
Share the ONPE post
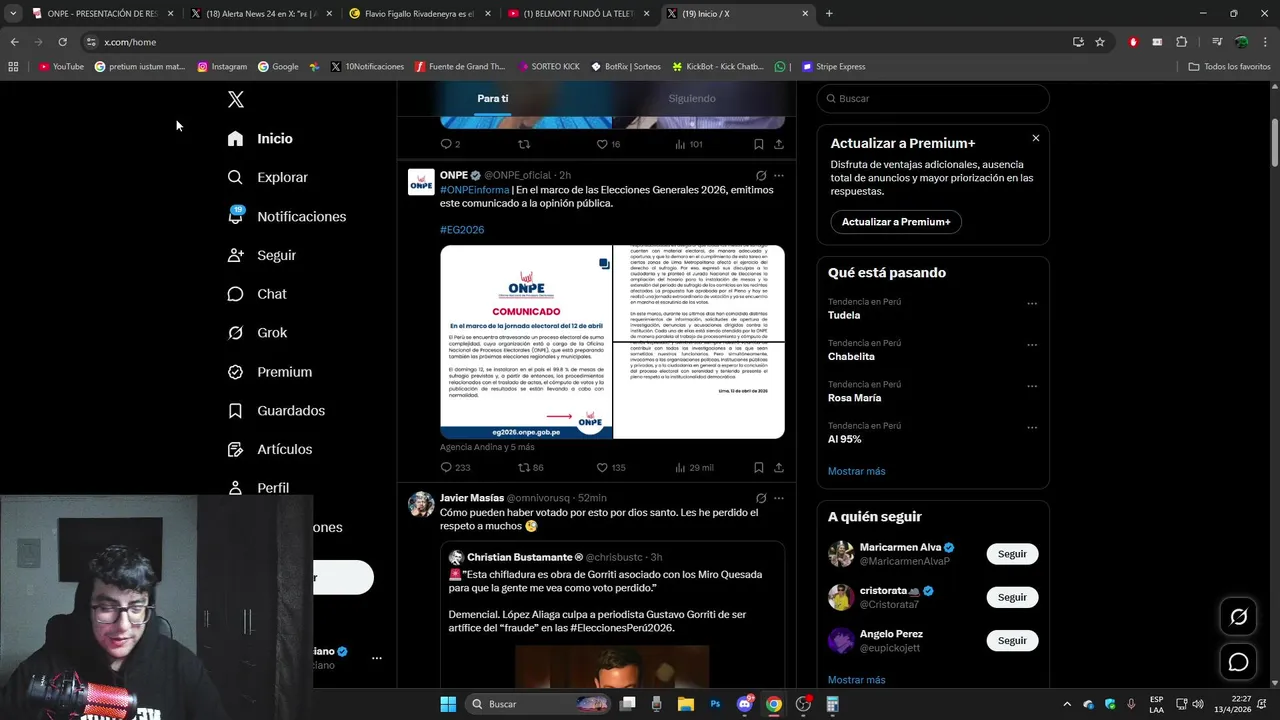[x=779, y=467]
